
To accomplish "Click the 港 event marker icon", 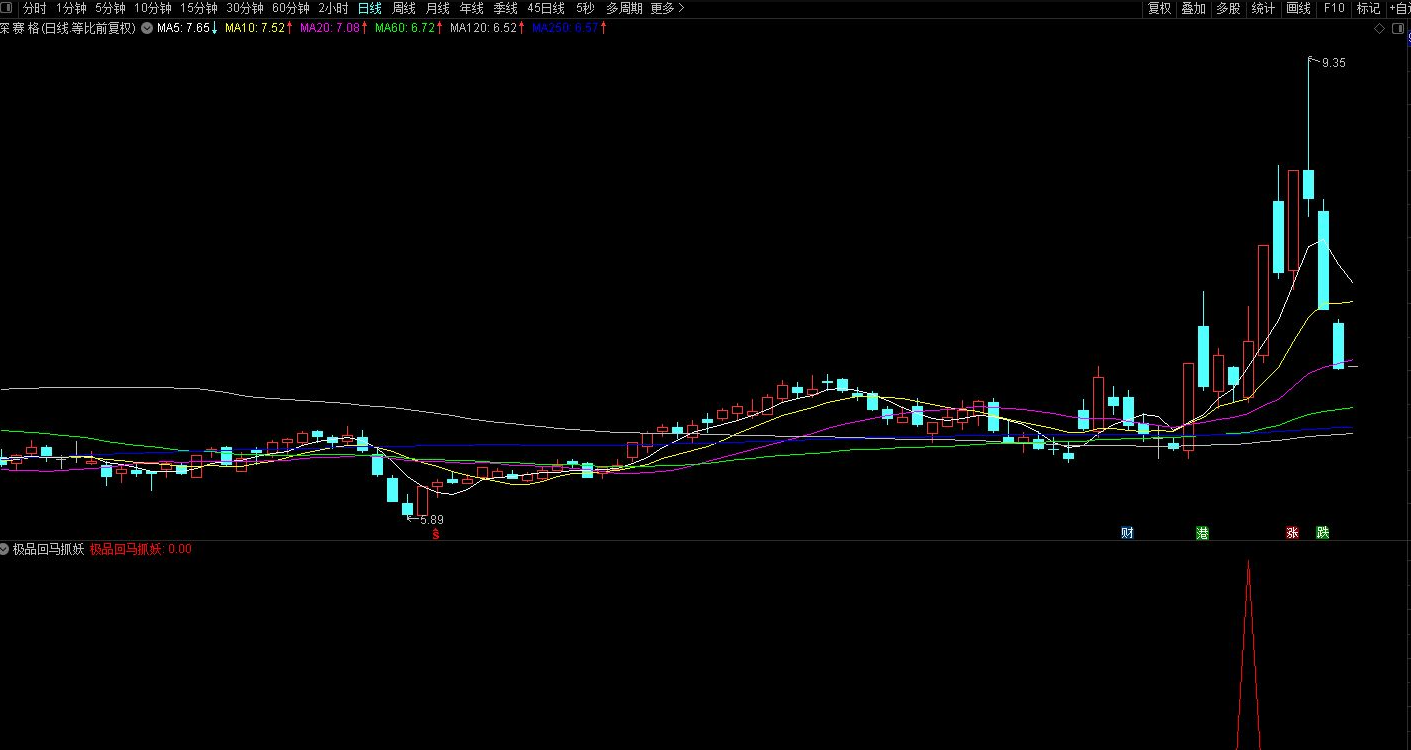I will pyautogui.click(x=1202, y=533).
